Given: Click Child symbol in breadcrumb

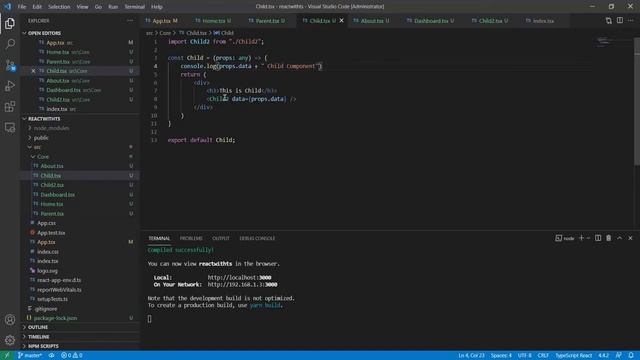Looking at the screenshot, I should click(224, 33).
